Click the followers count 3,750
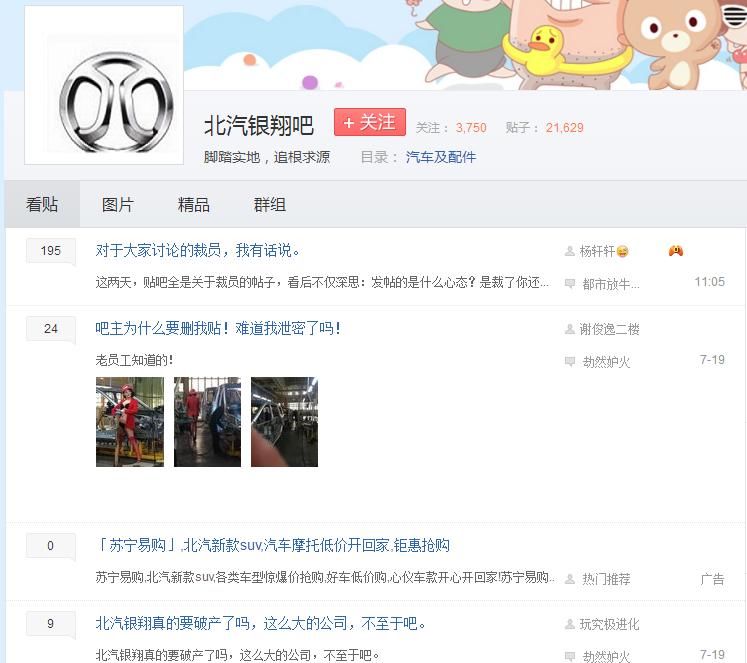Image resolution: width=747 pixels, height=663 pixels. [471, 128]
